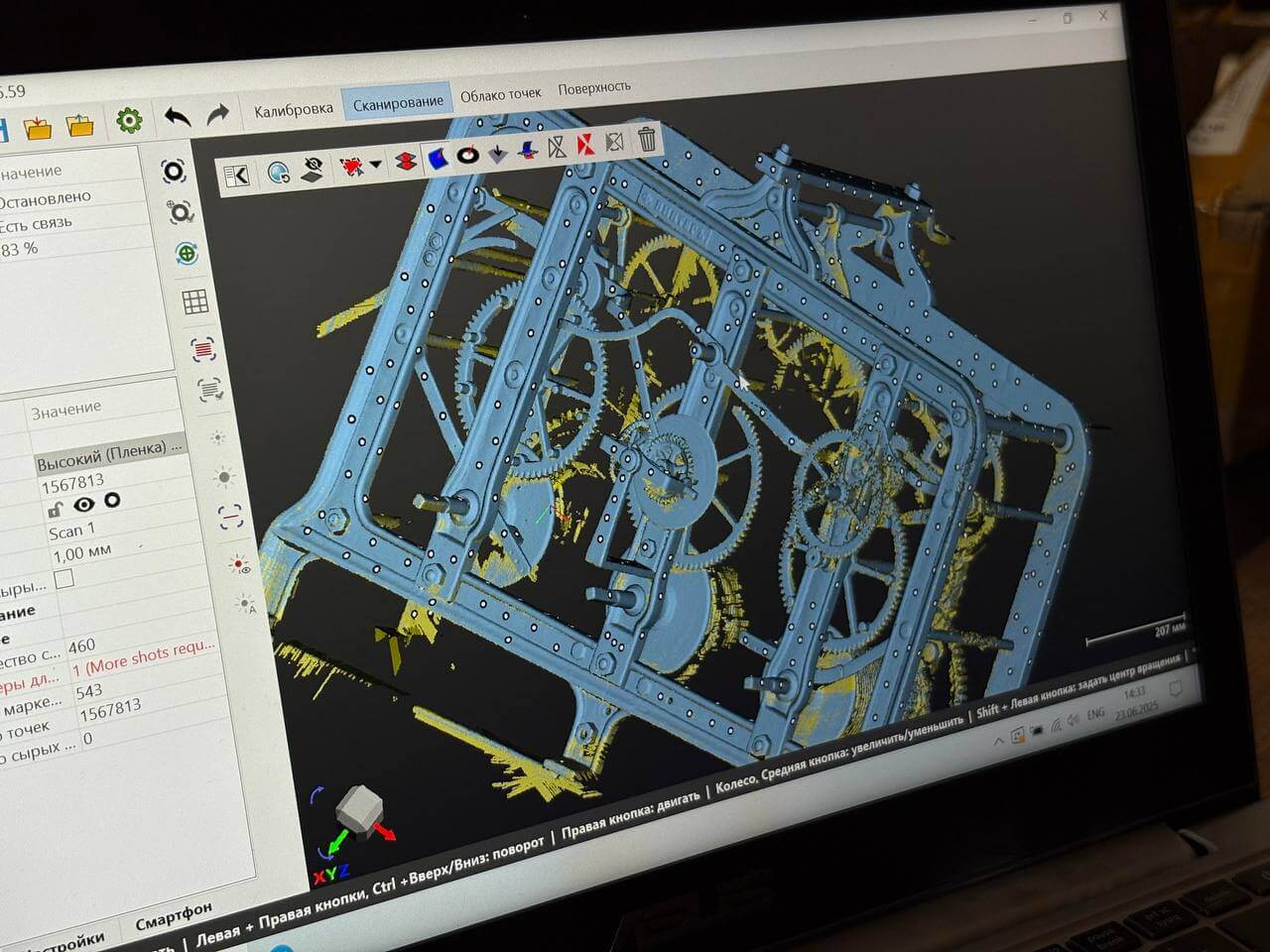Toggle red laser dot eye icon
The width and height of the screenshot is (1270, 952).
pos(238,564)
